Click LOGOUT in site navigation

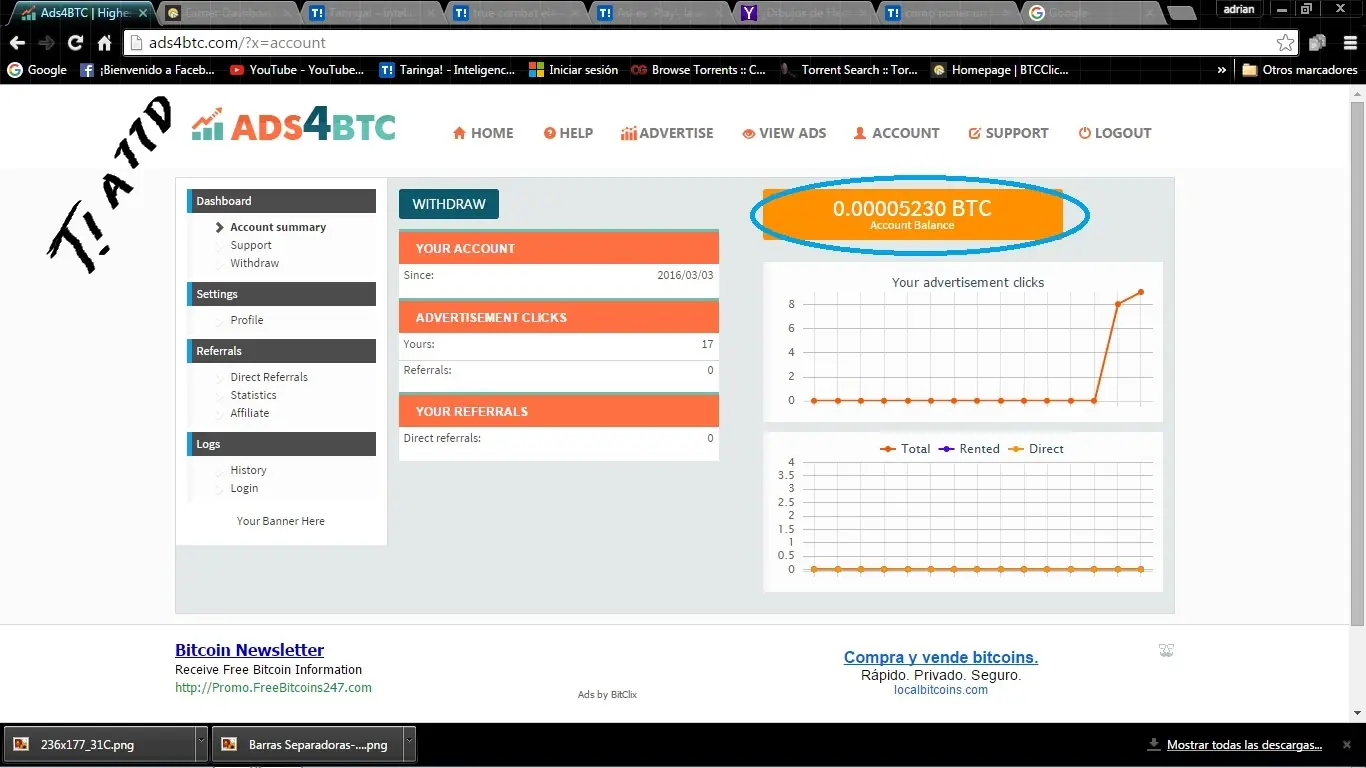1115,133
